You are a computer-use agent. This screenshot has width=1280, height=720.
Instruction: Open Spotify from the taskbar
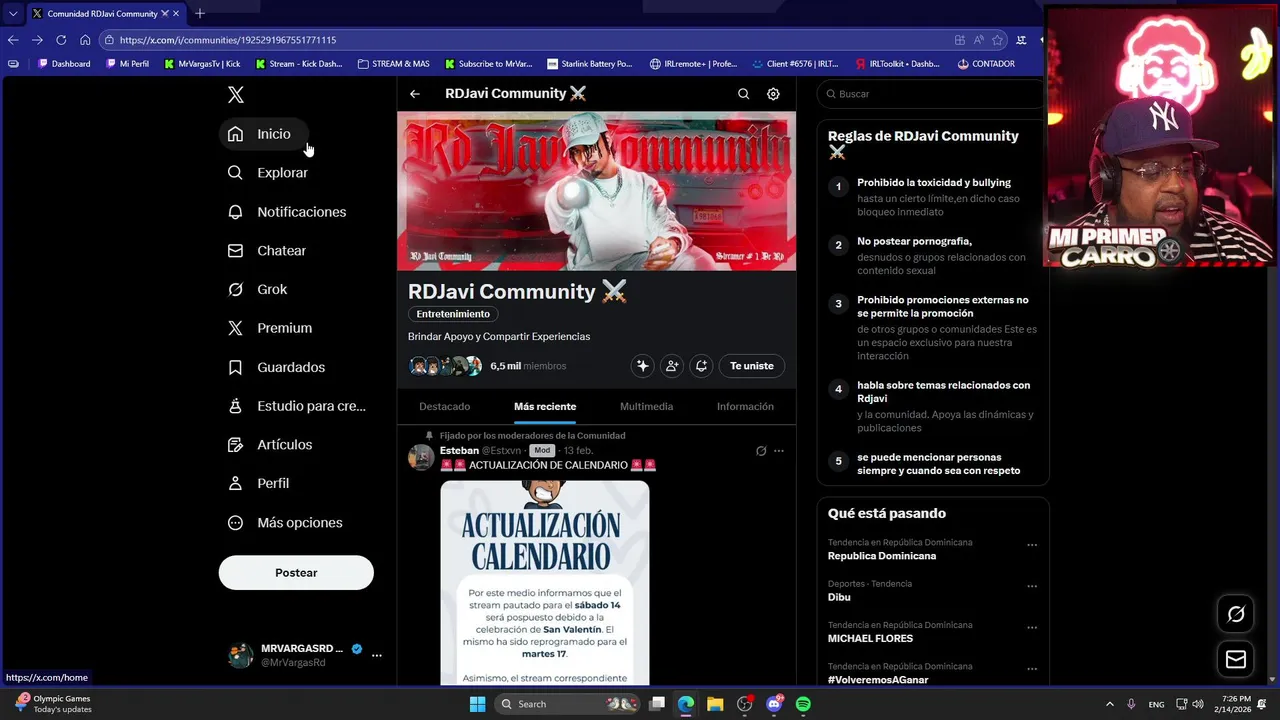[803, 704]
